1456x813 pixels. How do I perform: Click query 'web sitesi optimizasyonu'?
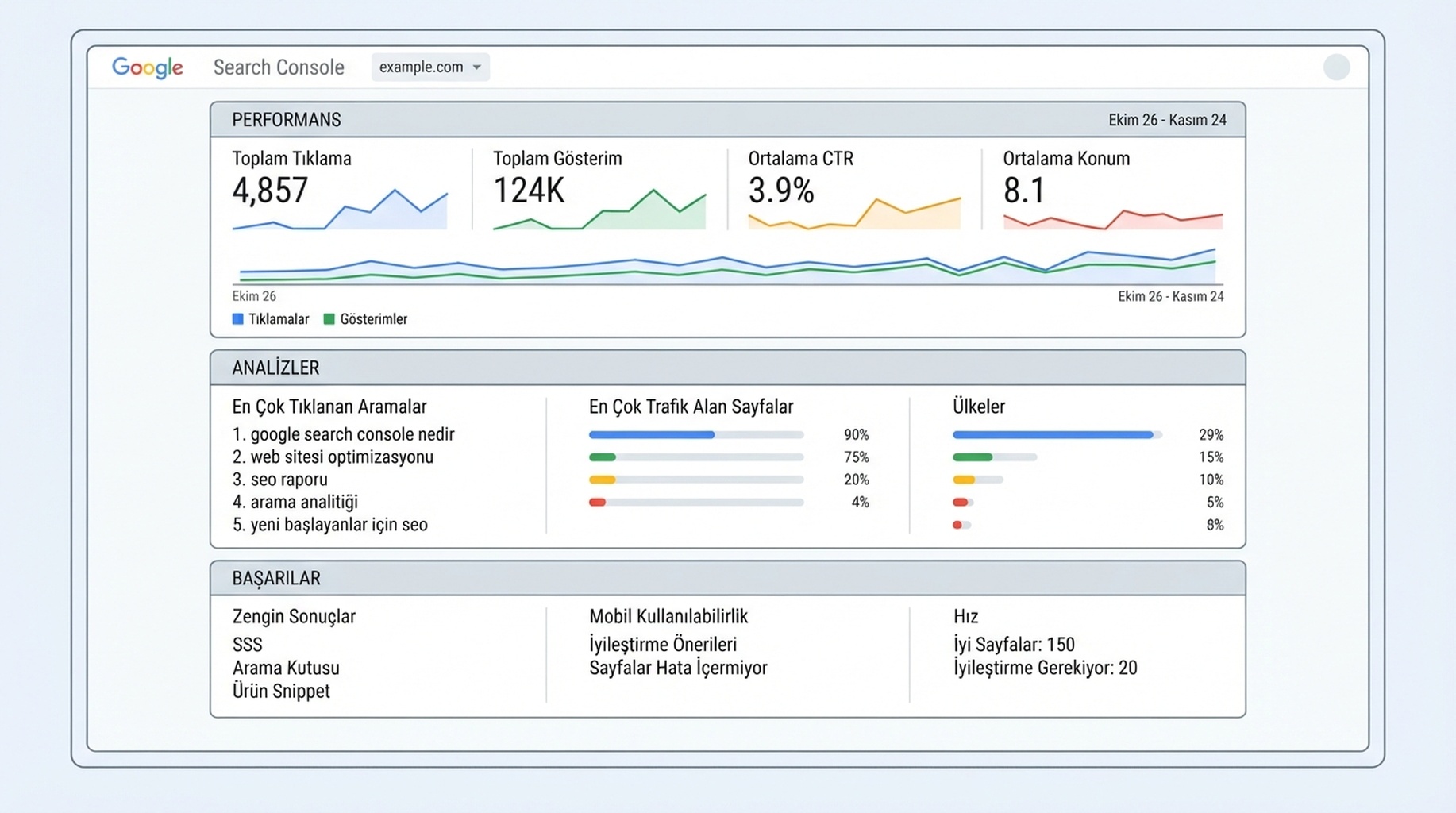pyautogui.click(x=333, y=457)
